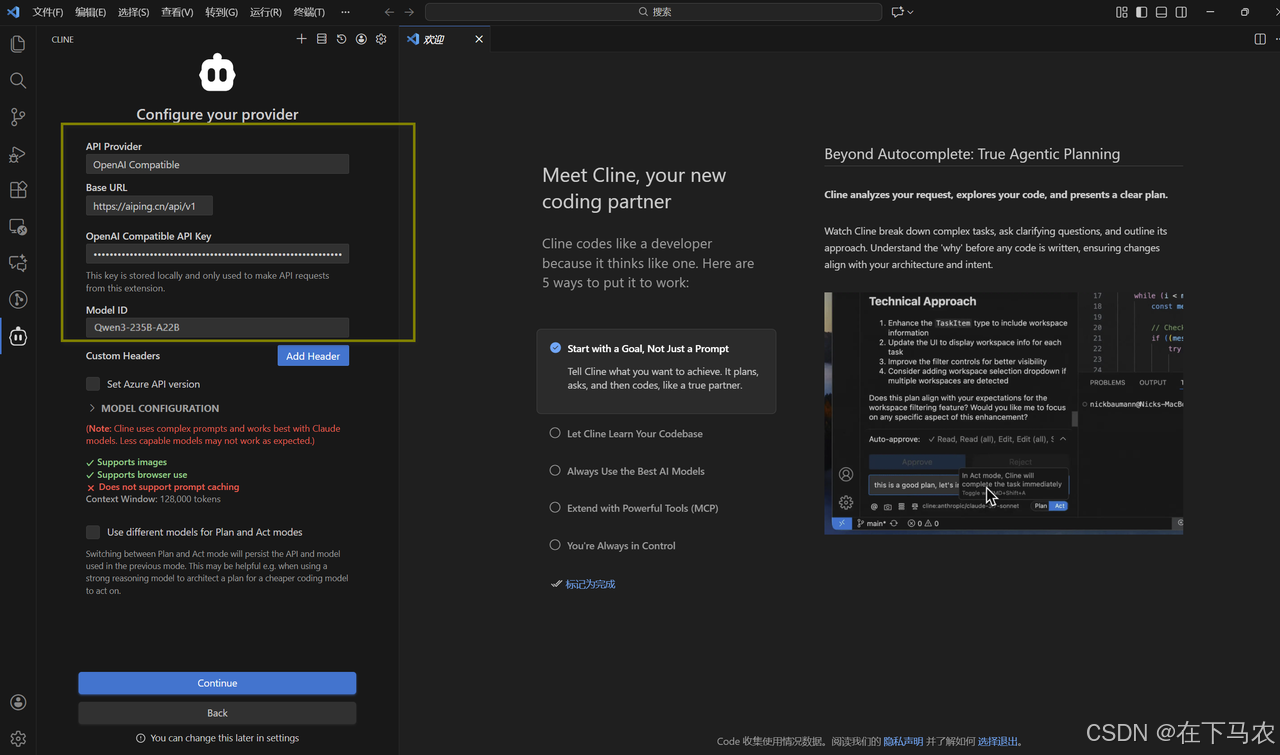
Task: Open the Copilot chat dropdown arrow
Action: pos(910,12)
